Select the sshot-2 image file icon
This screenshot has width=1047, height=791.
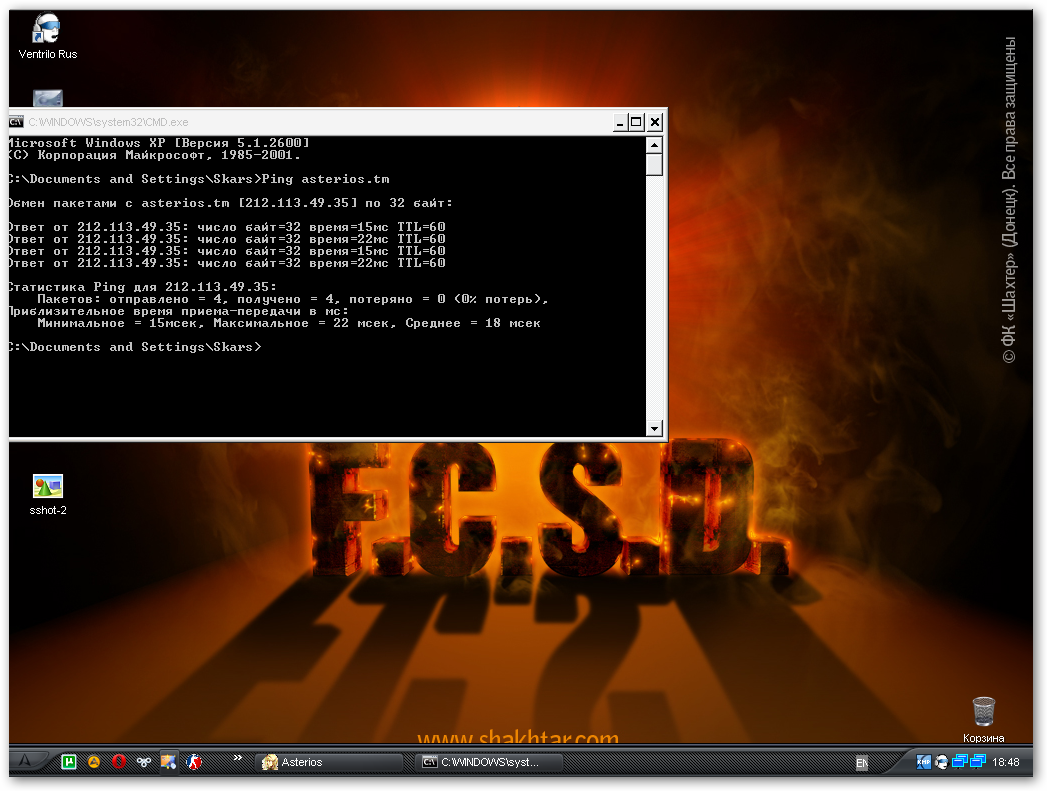click(x=47, y=495)
